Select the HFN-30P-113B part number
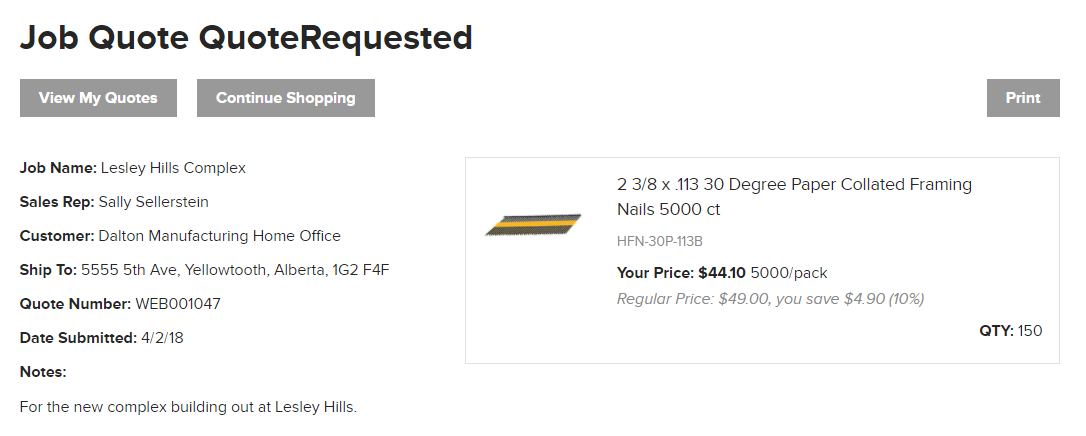 click(659, 242)
